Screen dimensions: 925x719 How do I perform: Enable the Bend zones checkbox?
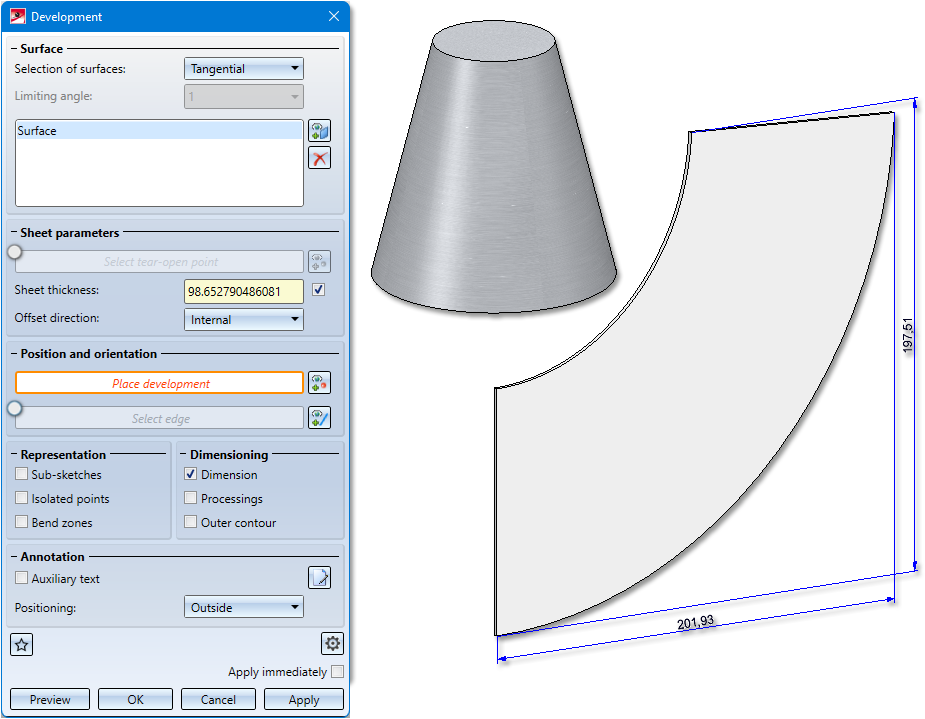click(x=21, y=522)
